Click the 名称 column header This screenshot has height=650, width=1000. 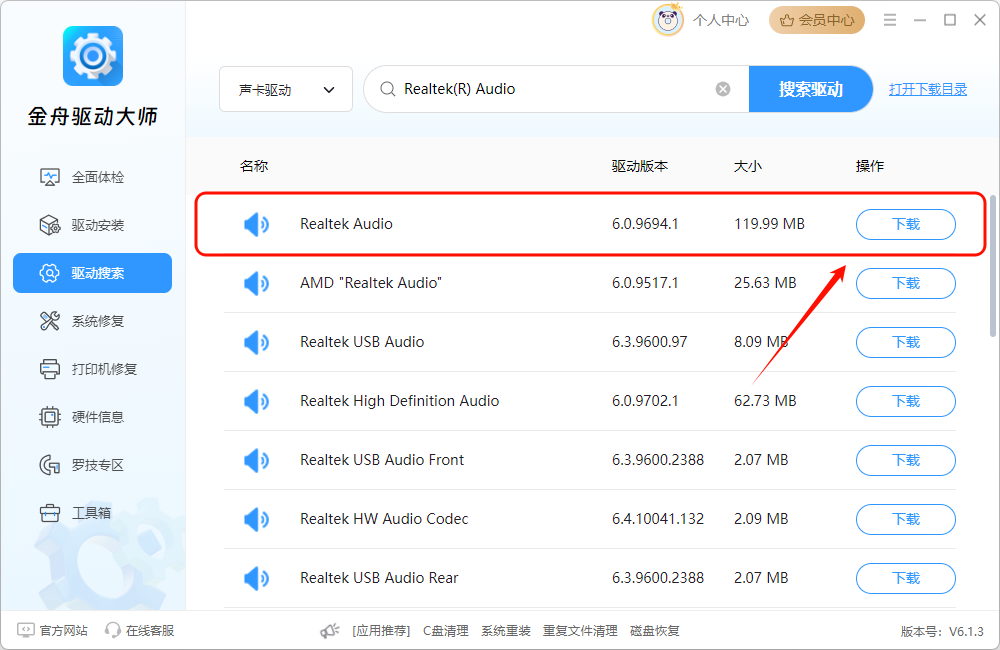[254, 166]
